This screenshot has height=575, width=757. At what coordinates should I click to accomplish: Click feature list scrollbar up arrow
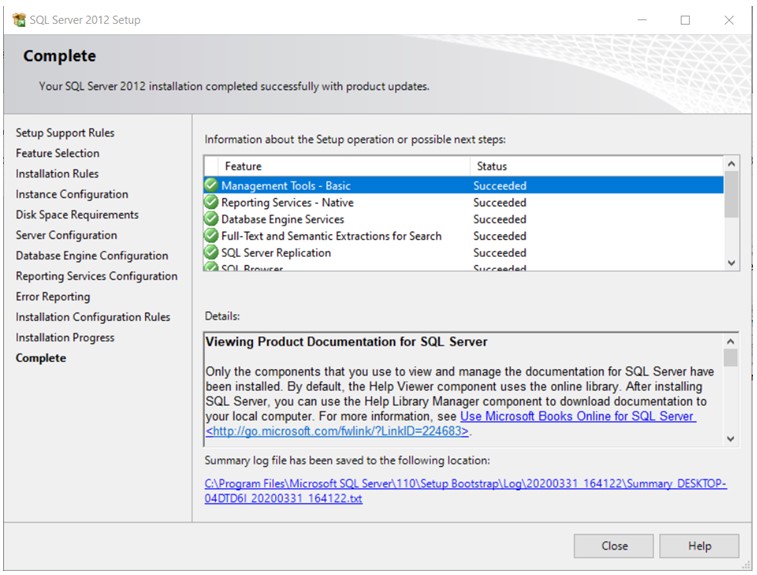(x=731, y=164)
